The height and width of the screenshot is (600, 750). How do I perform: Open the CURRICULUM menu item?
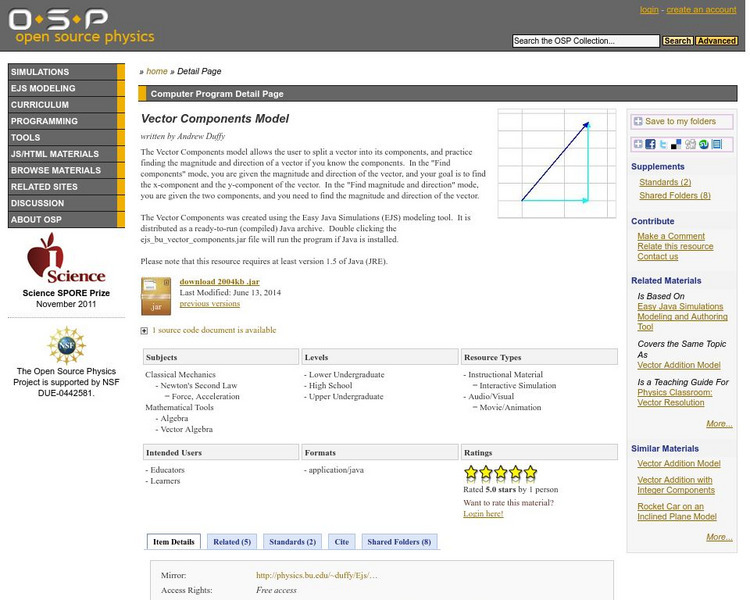tap(66, 105)
